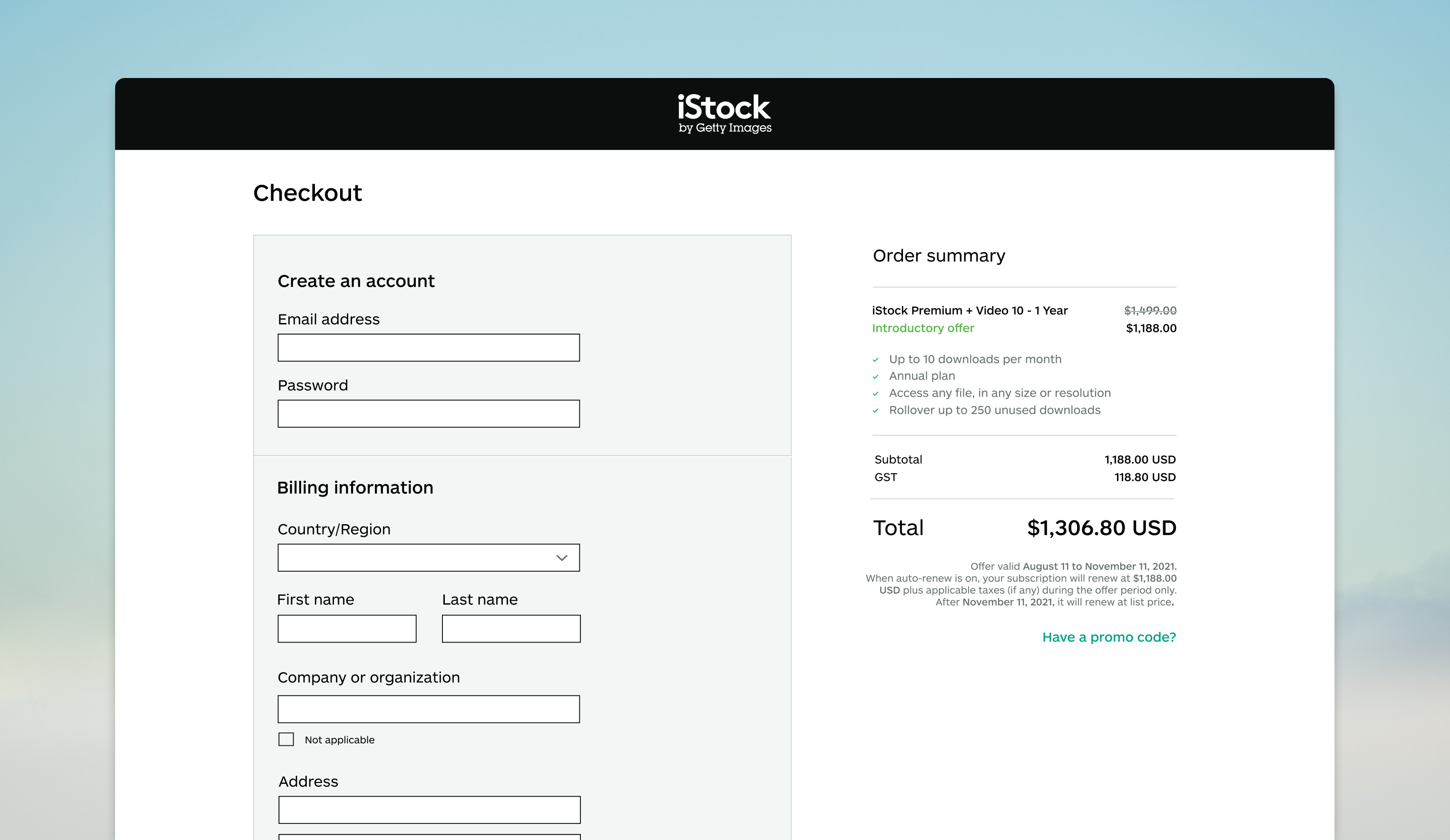Click into the Password field
1450x840 pixels.
pos(429,414)
